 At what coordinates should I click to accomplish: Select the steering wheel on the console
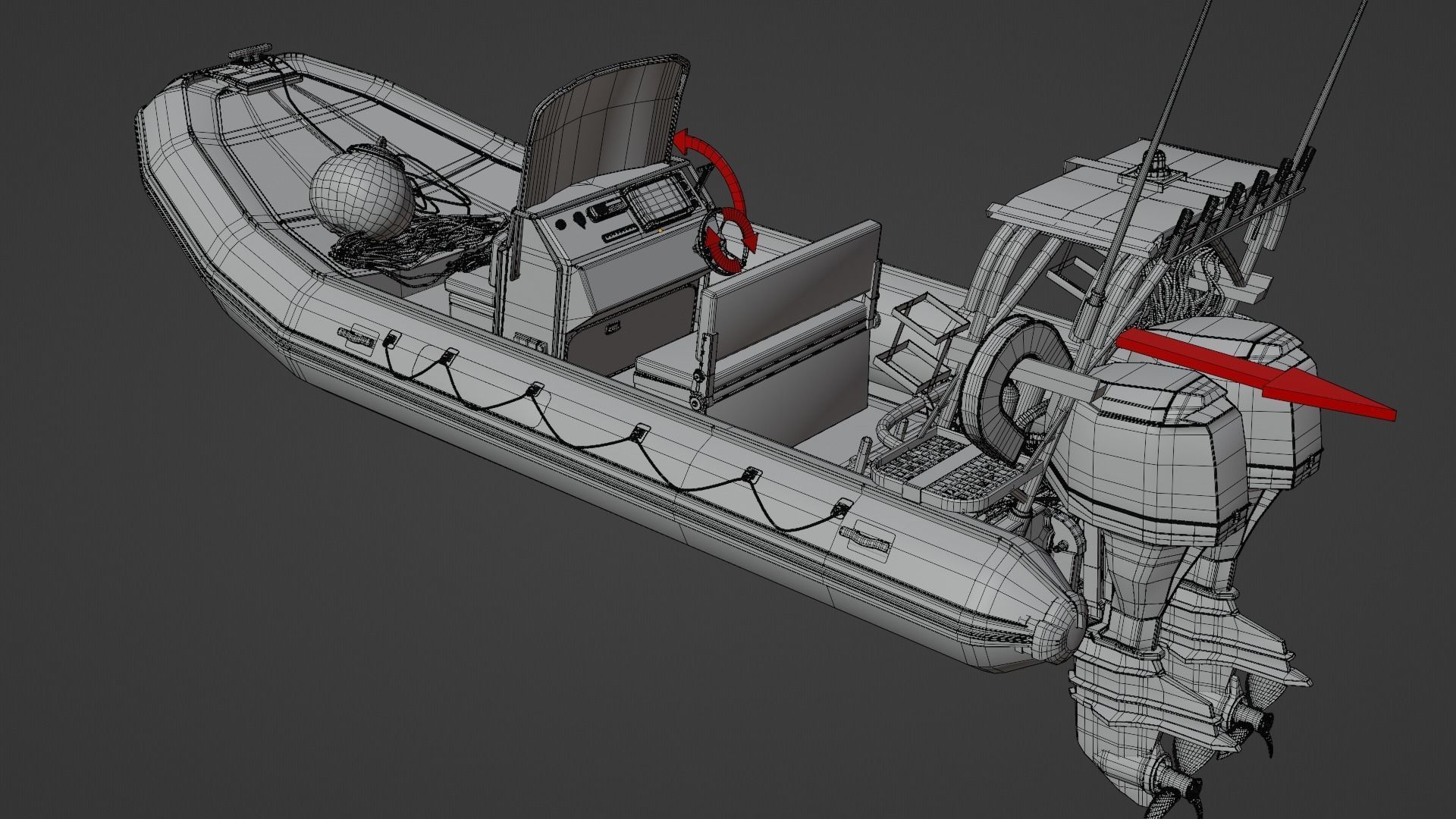point(726,241)
